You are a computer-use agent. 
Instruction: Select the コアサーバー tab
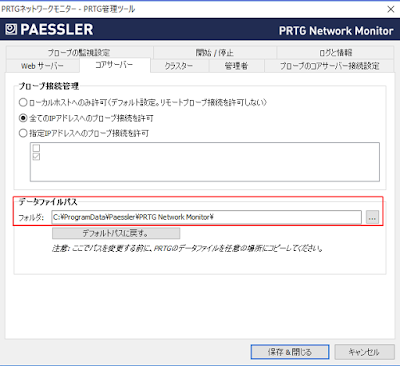click(x=115, y=65)
